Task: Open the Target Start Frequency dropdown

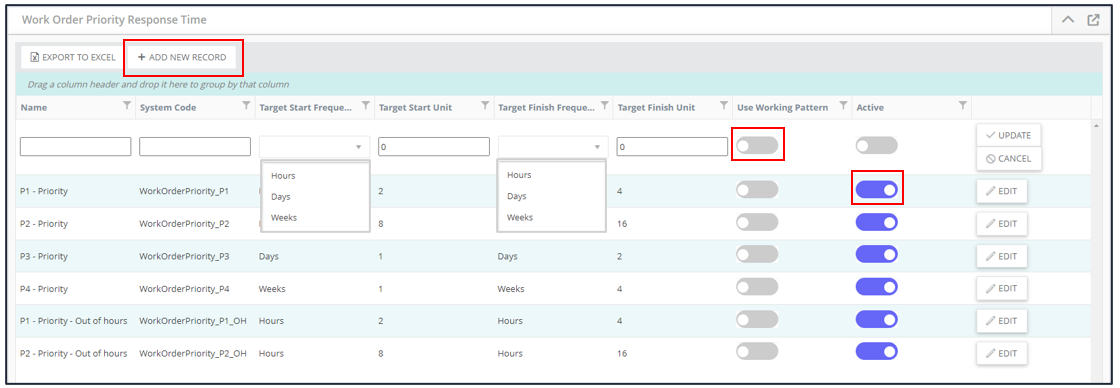Action: pos(314,146)
